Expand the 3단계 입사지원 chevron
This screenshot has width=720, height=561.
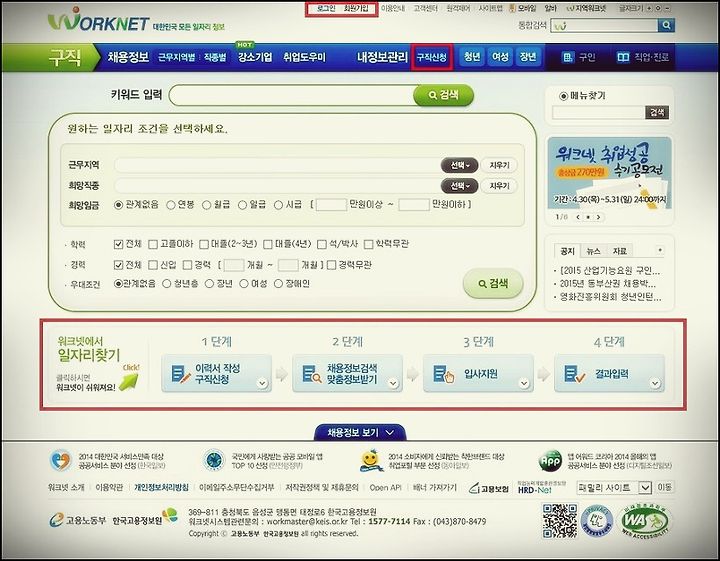(x=524, y=383)
